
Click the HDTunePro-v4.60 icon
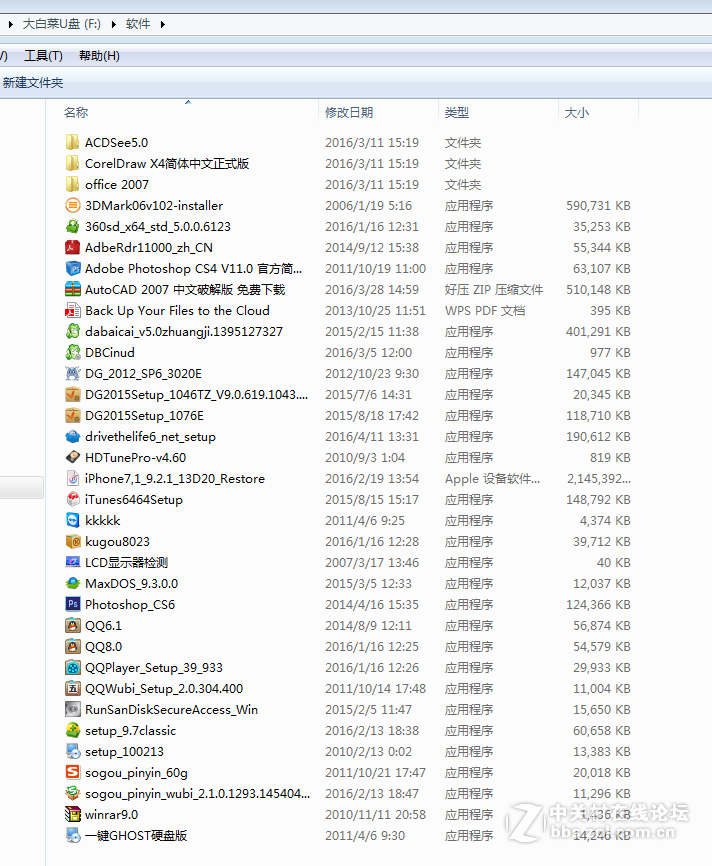click(72, 457)
